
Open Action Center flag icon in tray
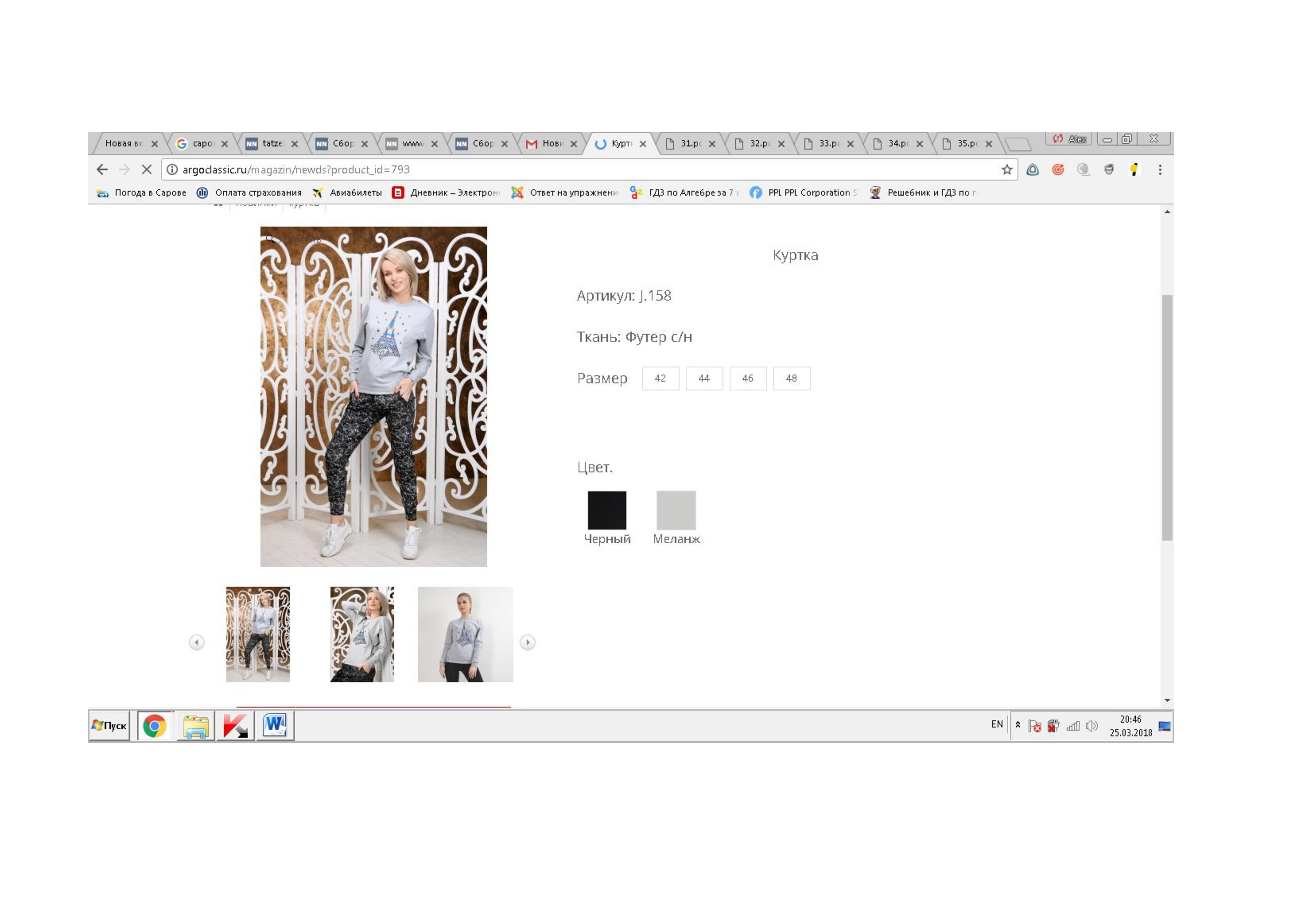1035,726
